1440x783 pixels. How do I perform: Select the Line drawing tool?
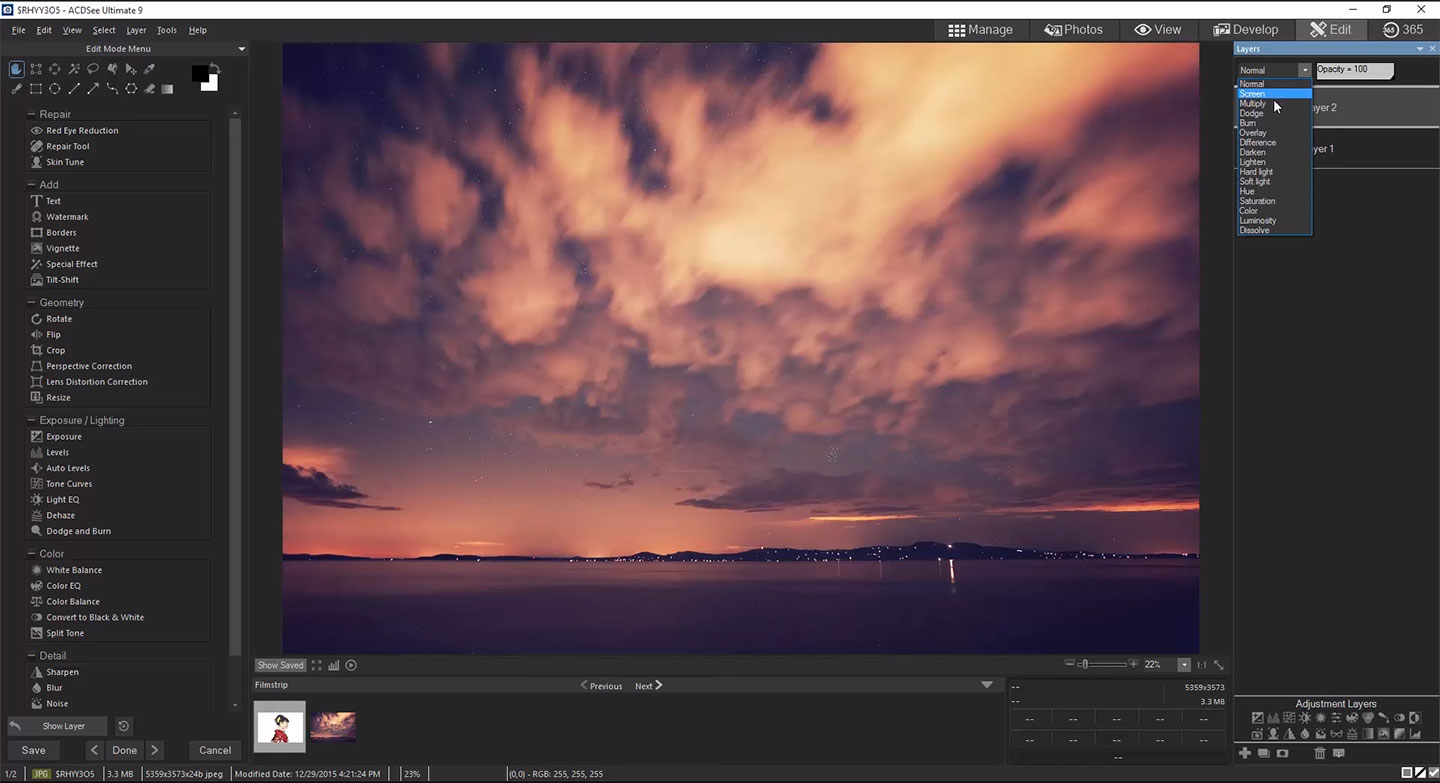click(x=74, y=89)
